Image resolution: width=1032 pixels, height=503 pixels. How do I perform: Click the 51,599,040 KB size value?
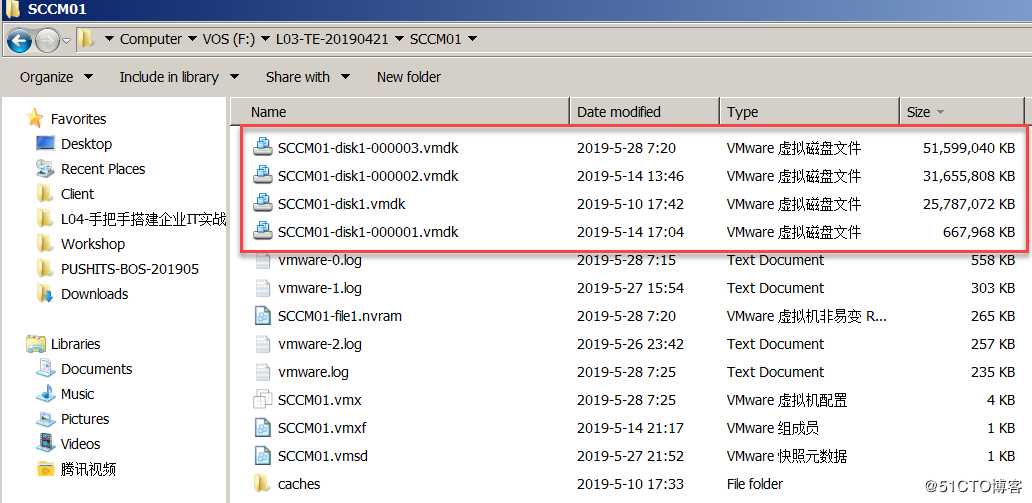969,148
